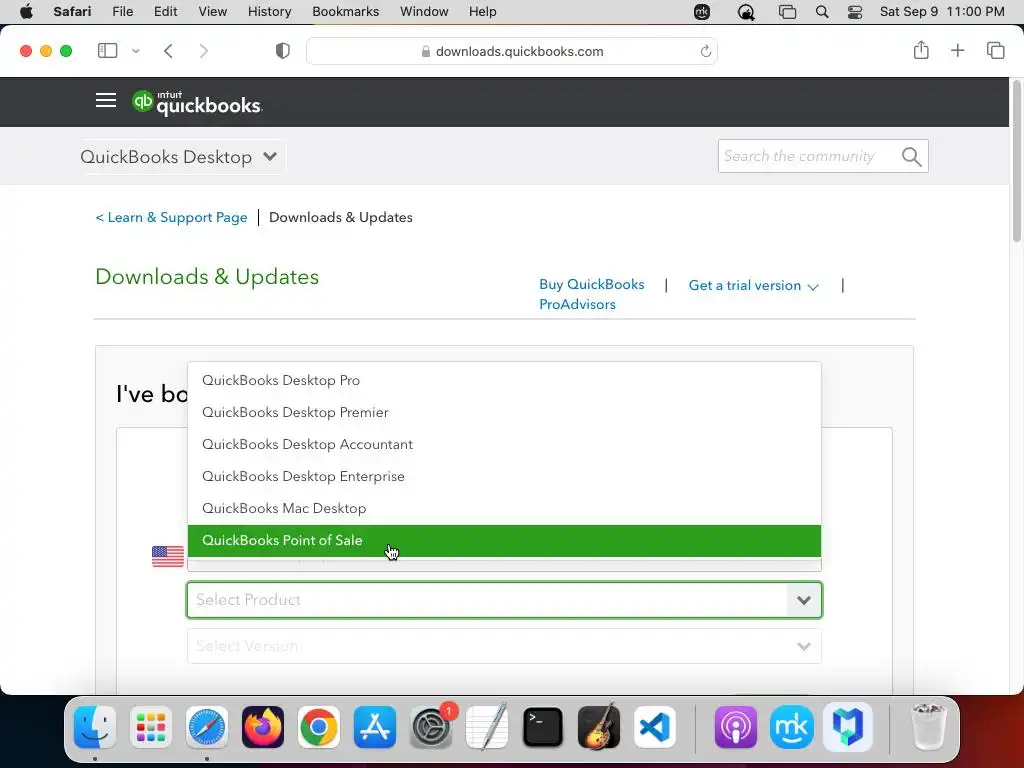Toggle the Safari sidebar icon
The width and height of the screenshot is (1024, 768).
(x=107, y=51)
